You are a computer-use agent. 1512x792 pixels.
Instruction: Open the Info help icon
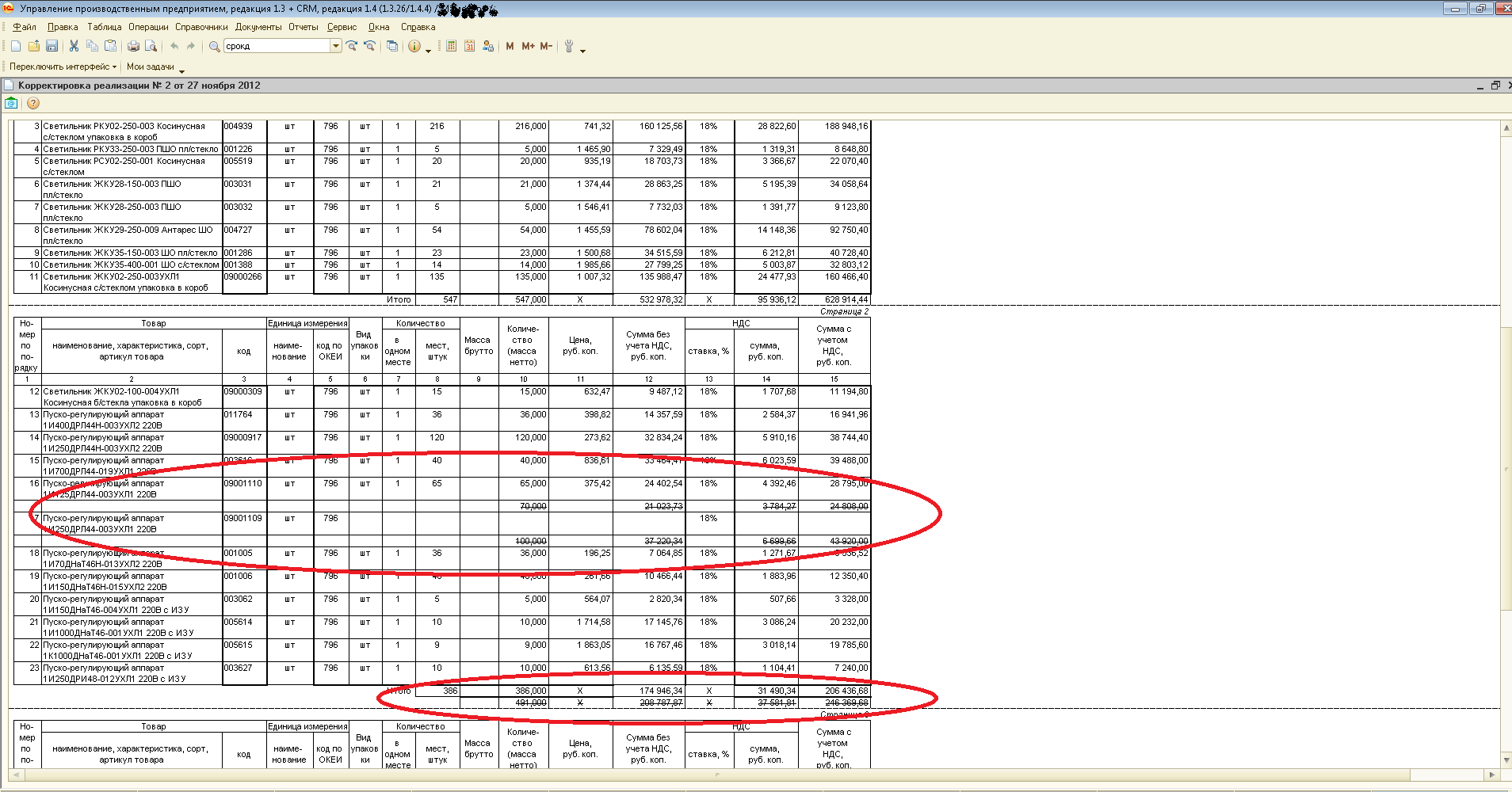[414, 46]
